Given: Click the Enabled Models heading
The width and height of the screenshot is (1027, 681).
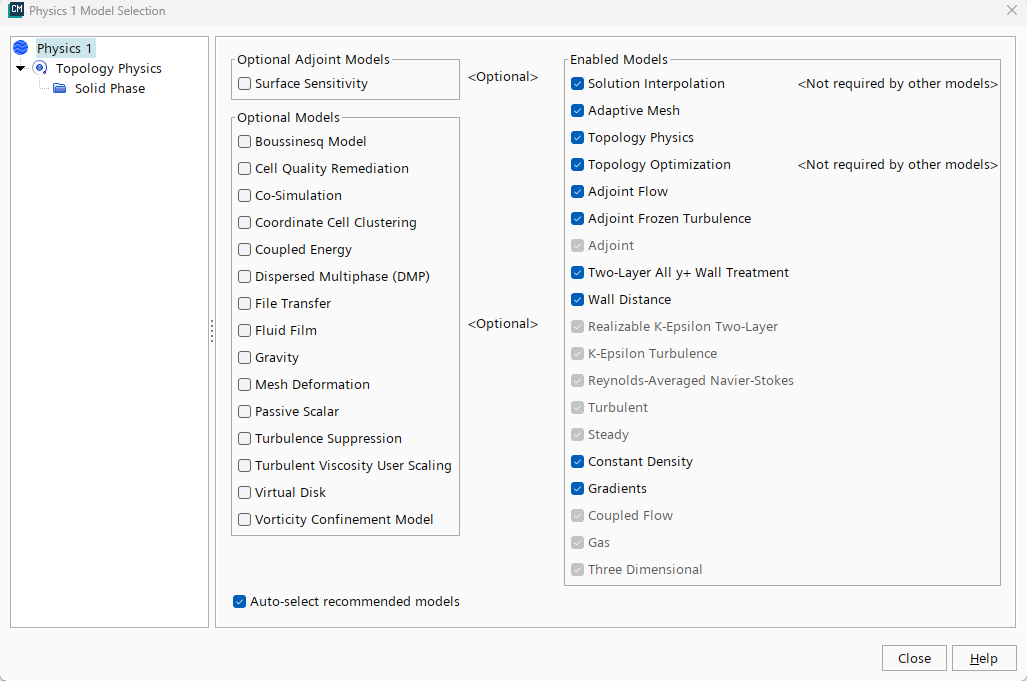Looking at the screenshot, I should tap(618, 60).
